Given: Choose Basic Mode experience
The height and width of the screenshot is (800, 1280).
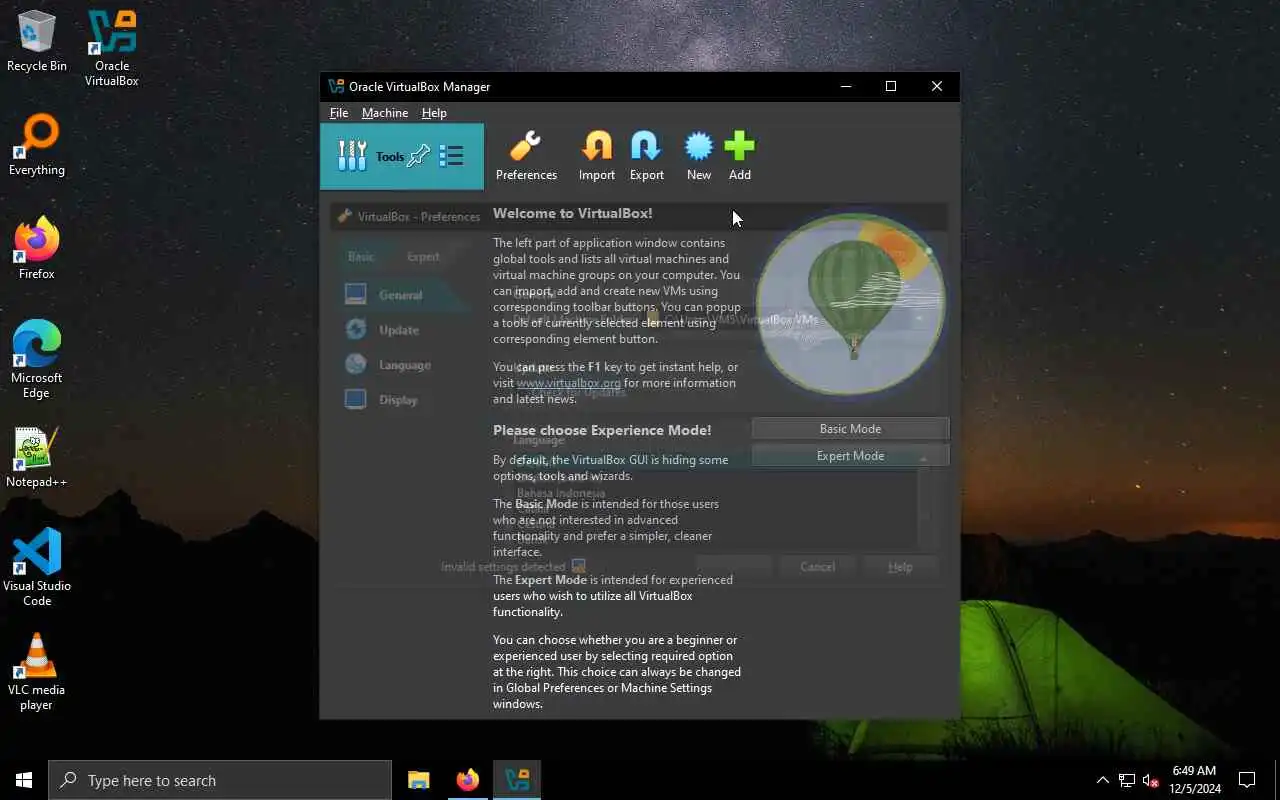Looking at the screenshot, I should (x=850, y=429).
